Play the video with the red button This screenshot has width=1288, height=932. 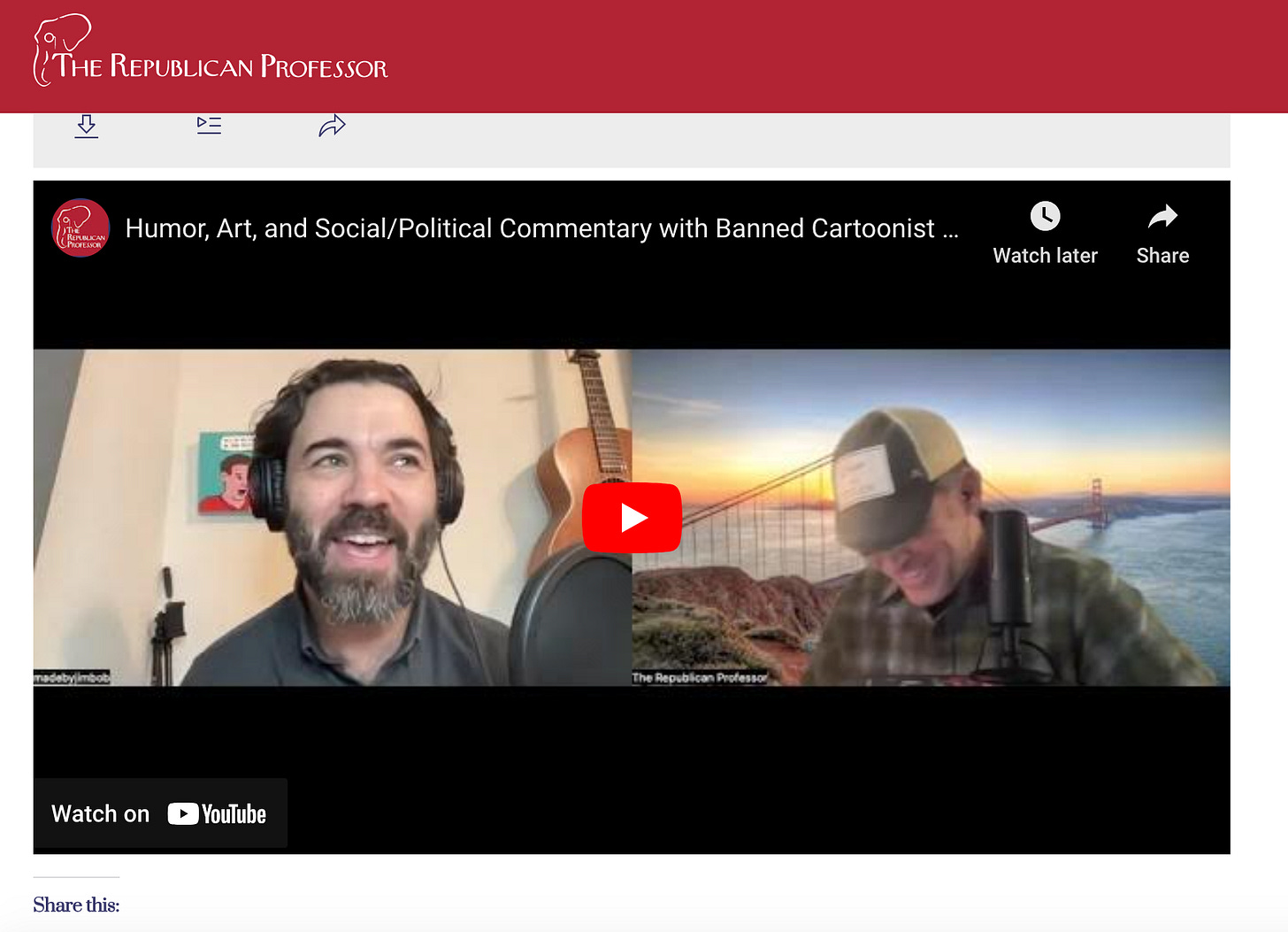click(632, 518)
